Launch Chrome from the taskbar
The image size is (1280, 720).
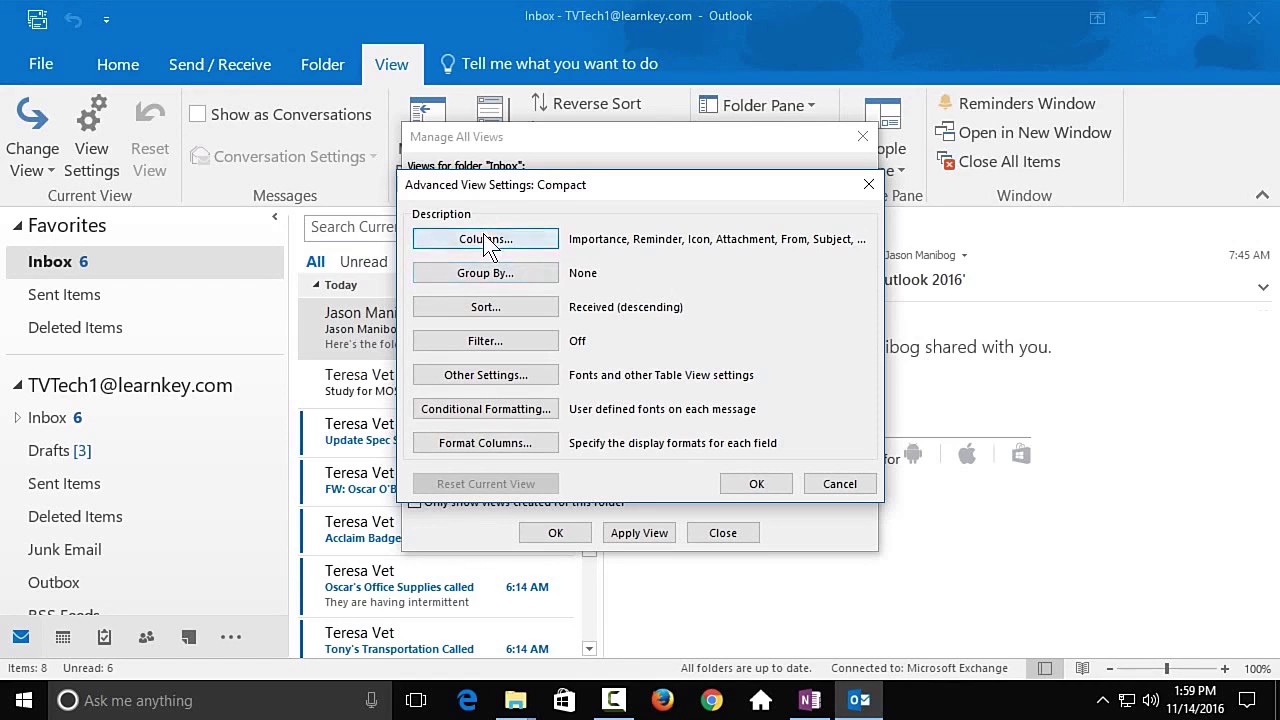point(711,700)
